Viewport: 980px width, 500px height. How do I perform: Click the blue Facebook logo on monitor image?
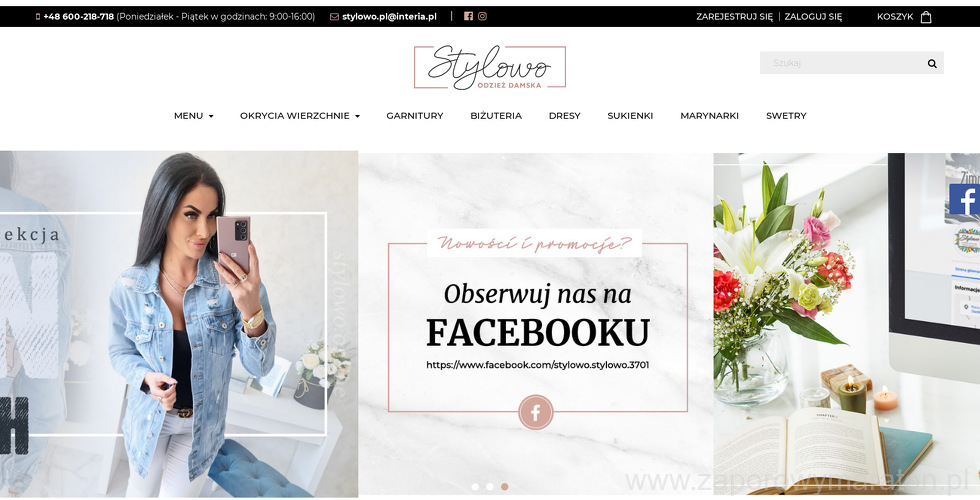click(964, 200)
